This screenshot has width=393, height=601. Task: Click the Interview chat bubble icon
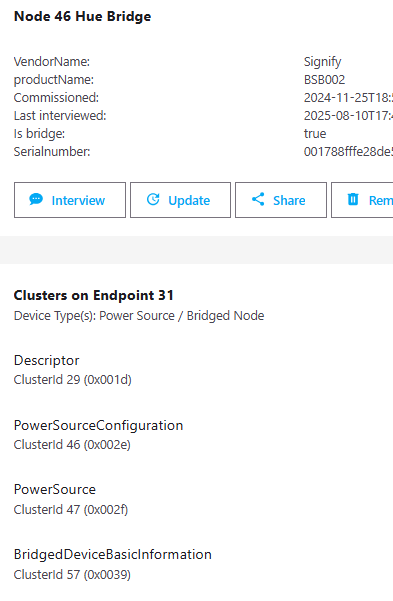click(x=36, y=199)
